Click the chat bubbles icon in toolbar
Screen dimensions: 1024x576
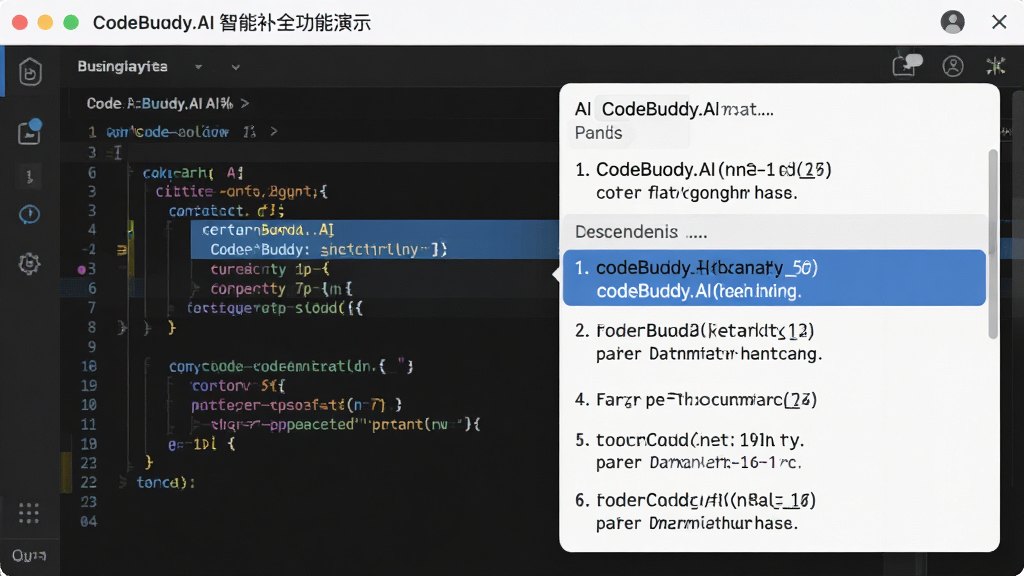coord(906,65)
